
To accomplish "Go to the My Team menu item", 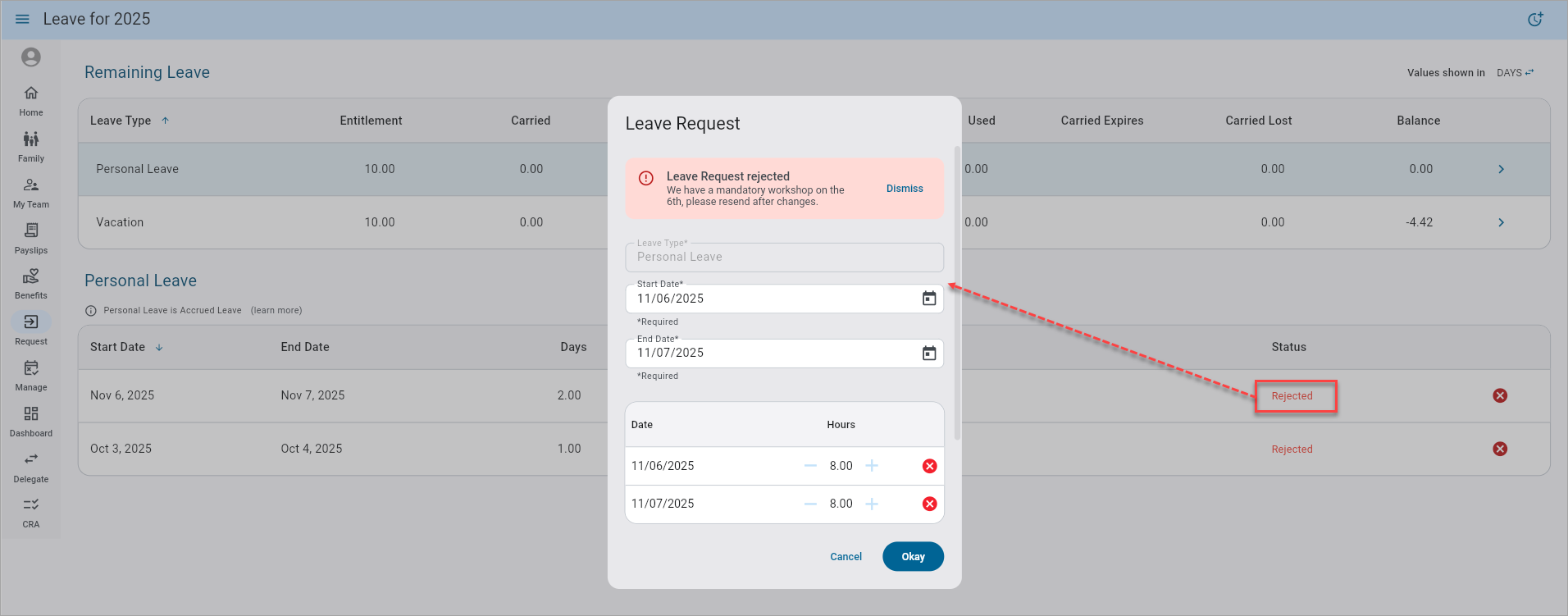I will 31,192.
